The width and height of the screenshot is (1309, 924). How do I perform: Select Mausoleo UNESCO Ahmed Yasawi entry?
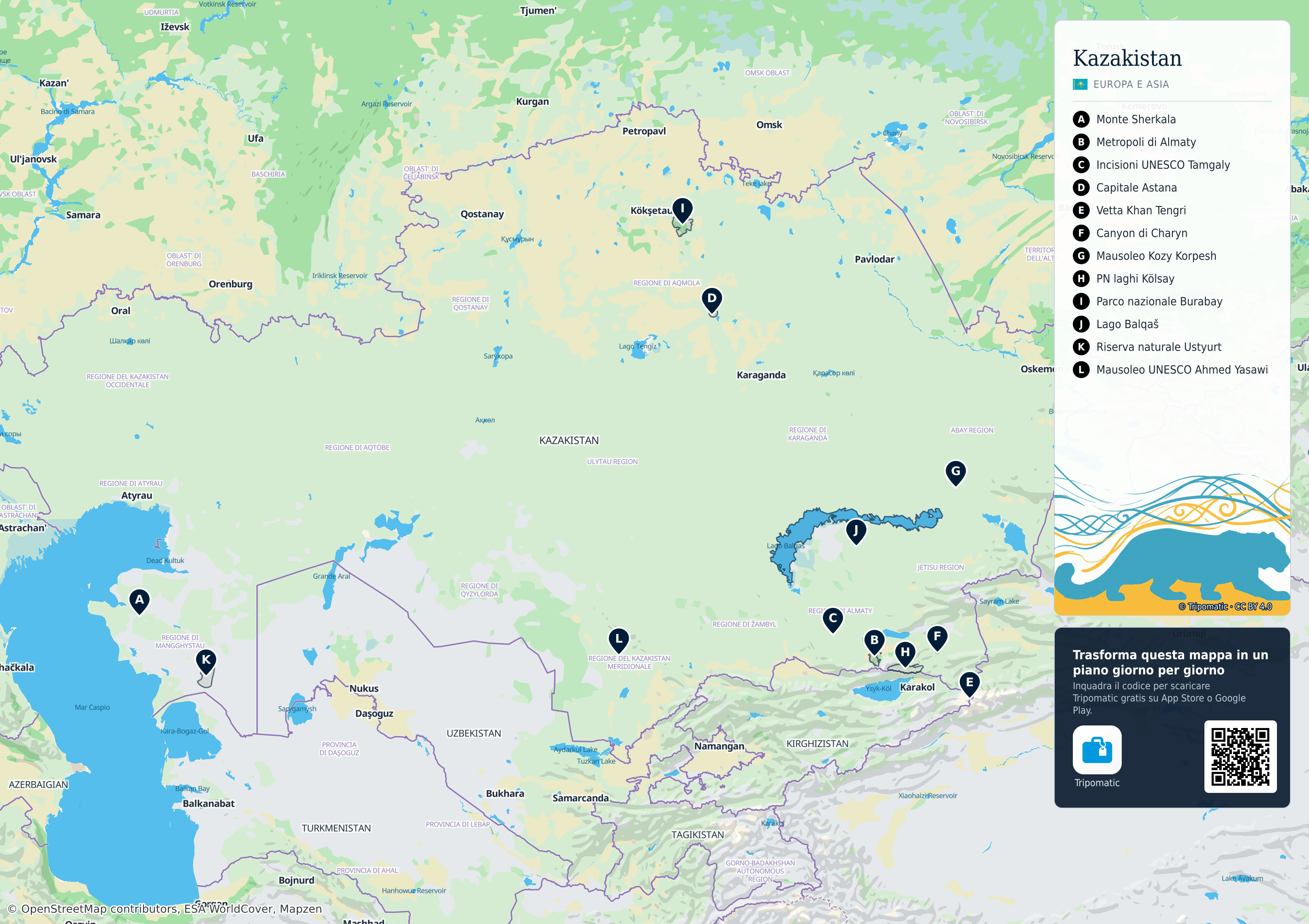[x=1182, y=370]
